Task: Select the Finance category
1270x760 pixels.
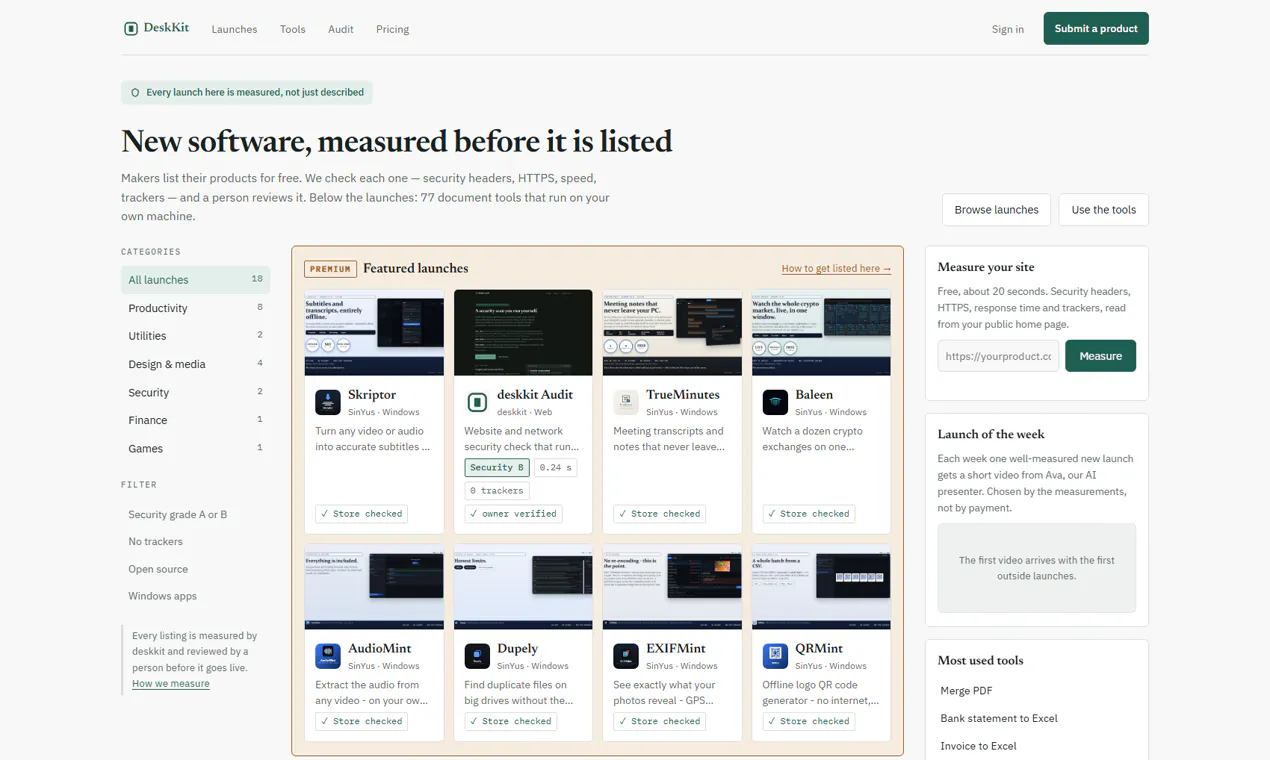Action: click(195, 420)
